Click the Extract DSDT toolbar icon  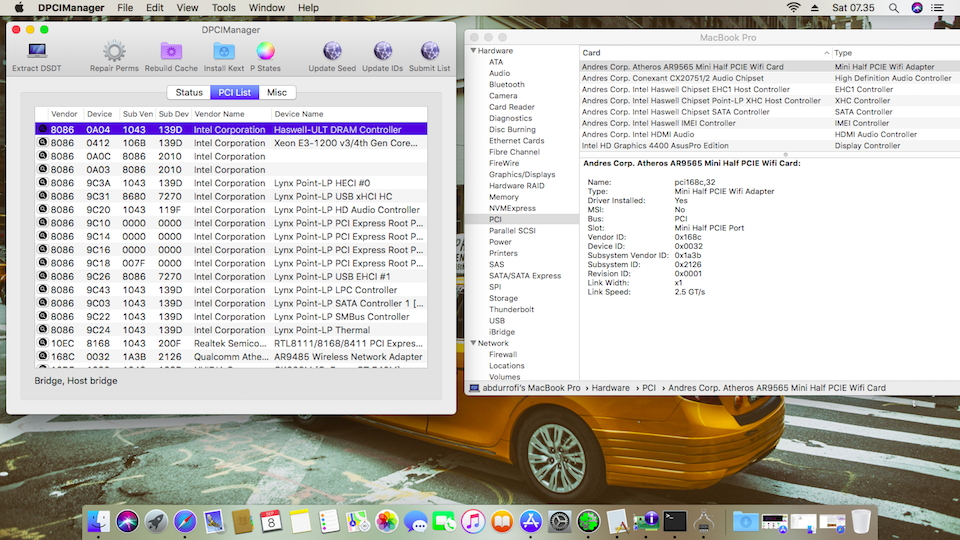point(37,51)
